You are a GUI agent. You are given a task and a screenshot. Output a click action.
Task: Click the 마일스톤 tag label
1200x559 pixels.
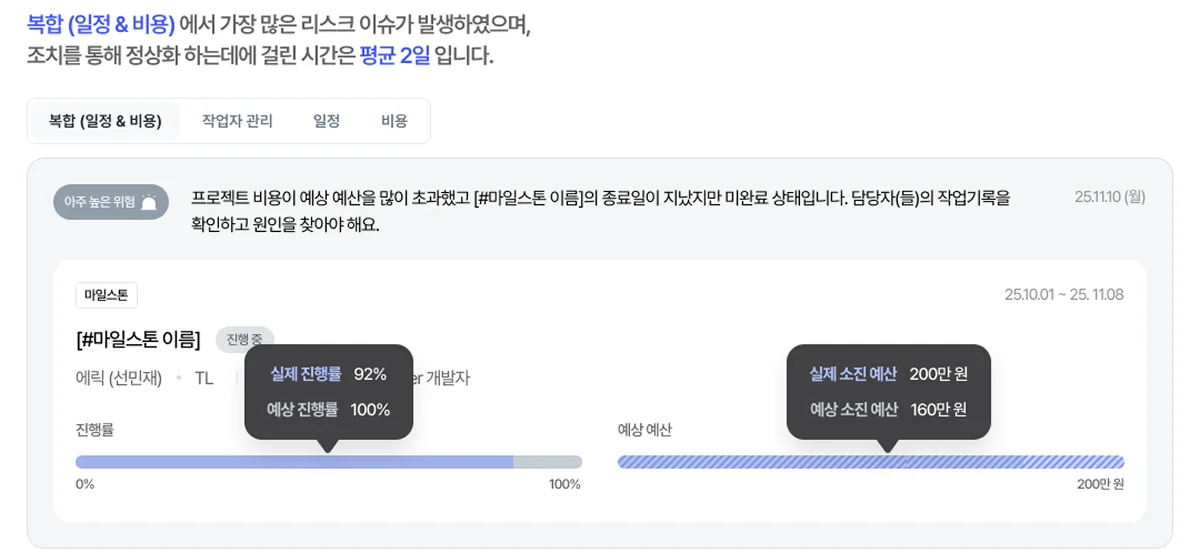tap(106, 295)
